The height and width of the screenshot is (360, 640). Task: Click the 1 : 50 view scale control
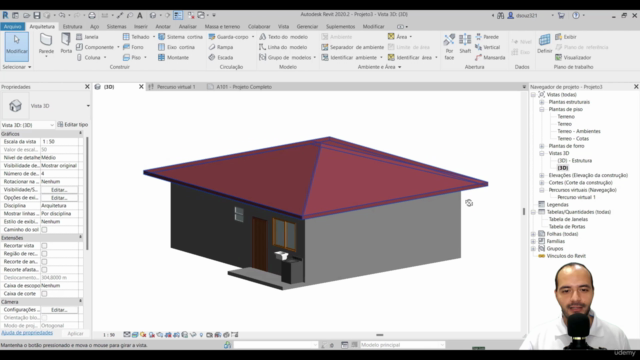tap(109, 335)
